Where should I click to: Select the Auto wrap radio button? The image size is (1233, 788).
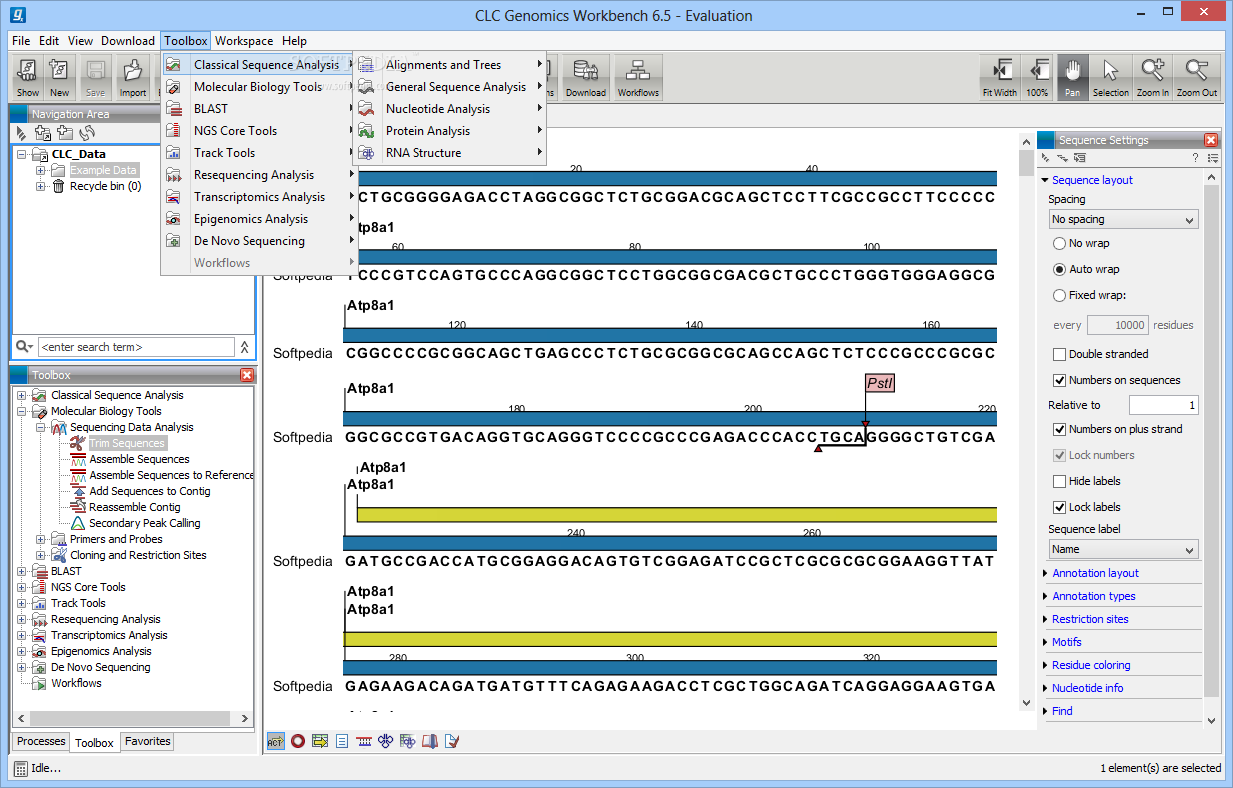(1059, 269)
